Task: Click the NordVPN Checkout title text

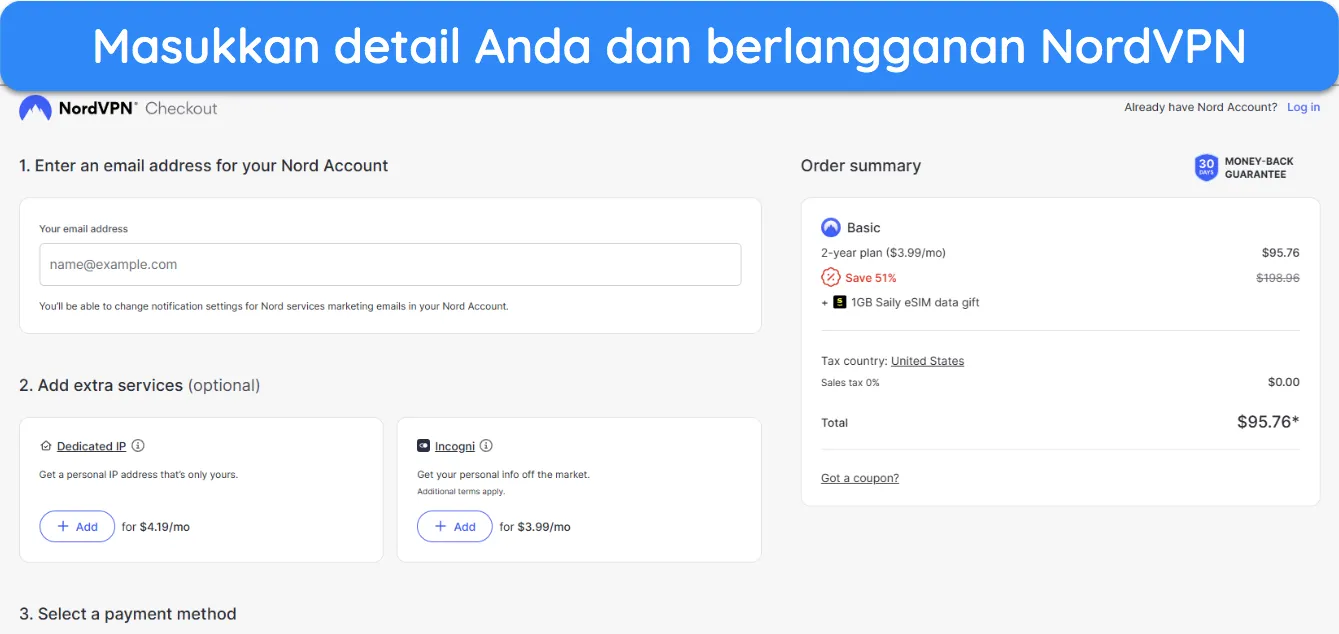Action: (138, 108)
